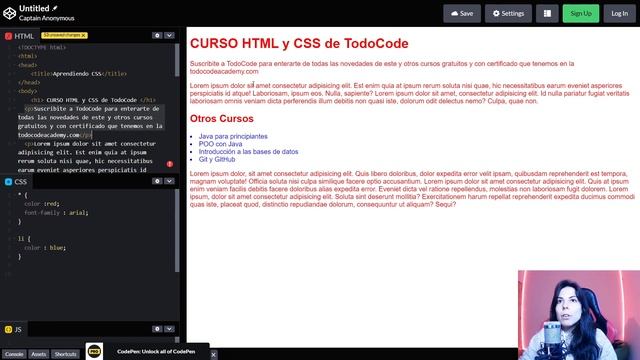Viewport: 640px width, 360px height.
Task: Click the Sign Up button
Action: (581, 13)
